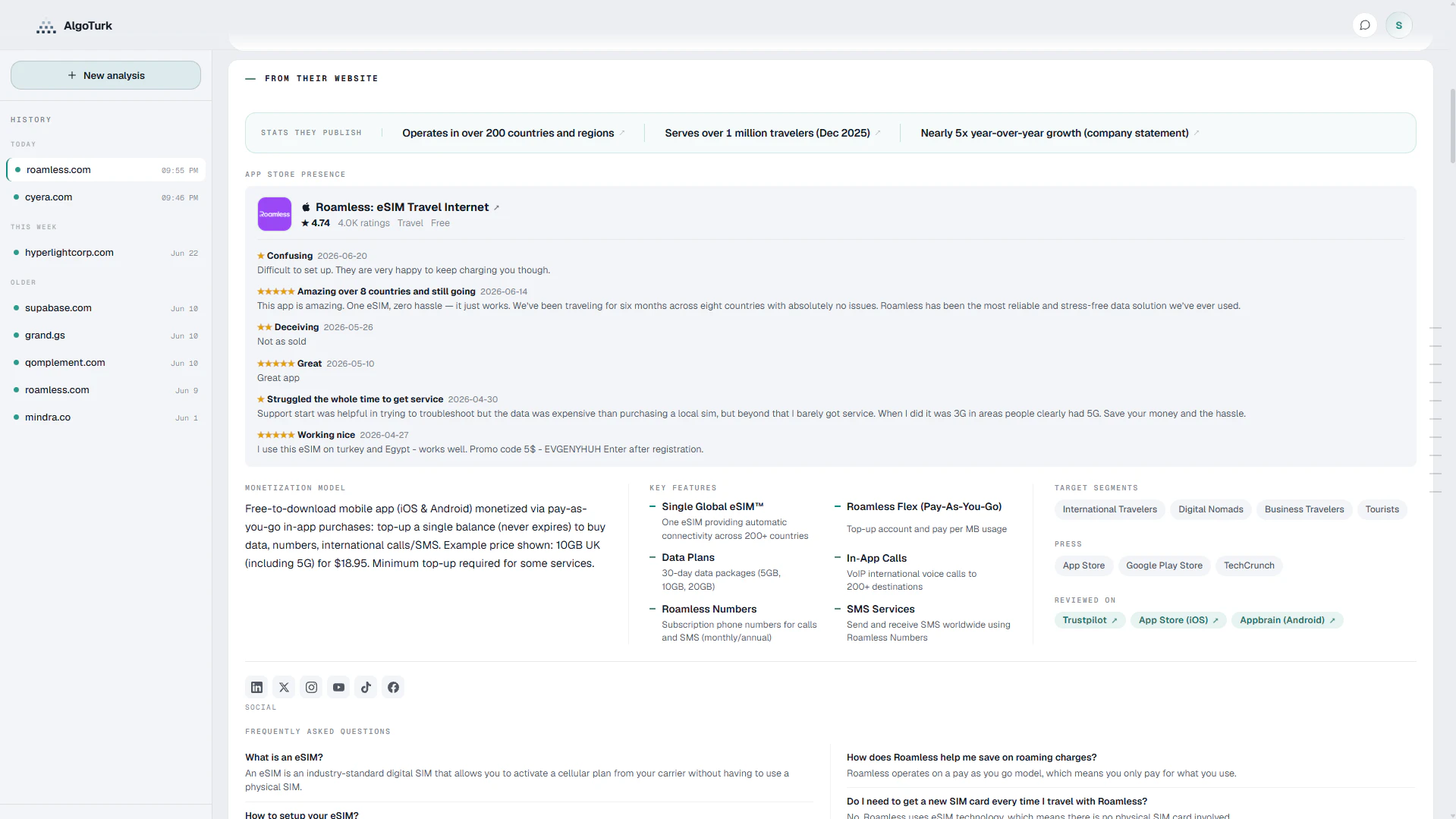Click the AlgoTurk logo
Viewport: 1456px width, 819px height.
click(74, 26)
